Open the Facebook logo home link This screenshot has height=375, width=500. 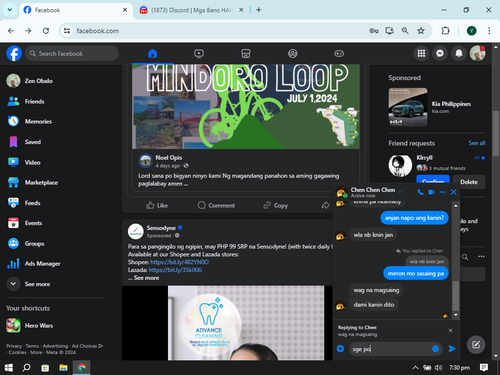tap(14, 53)
